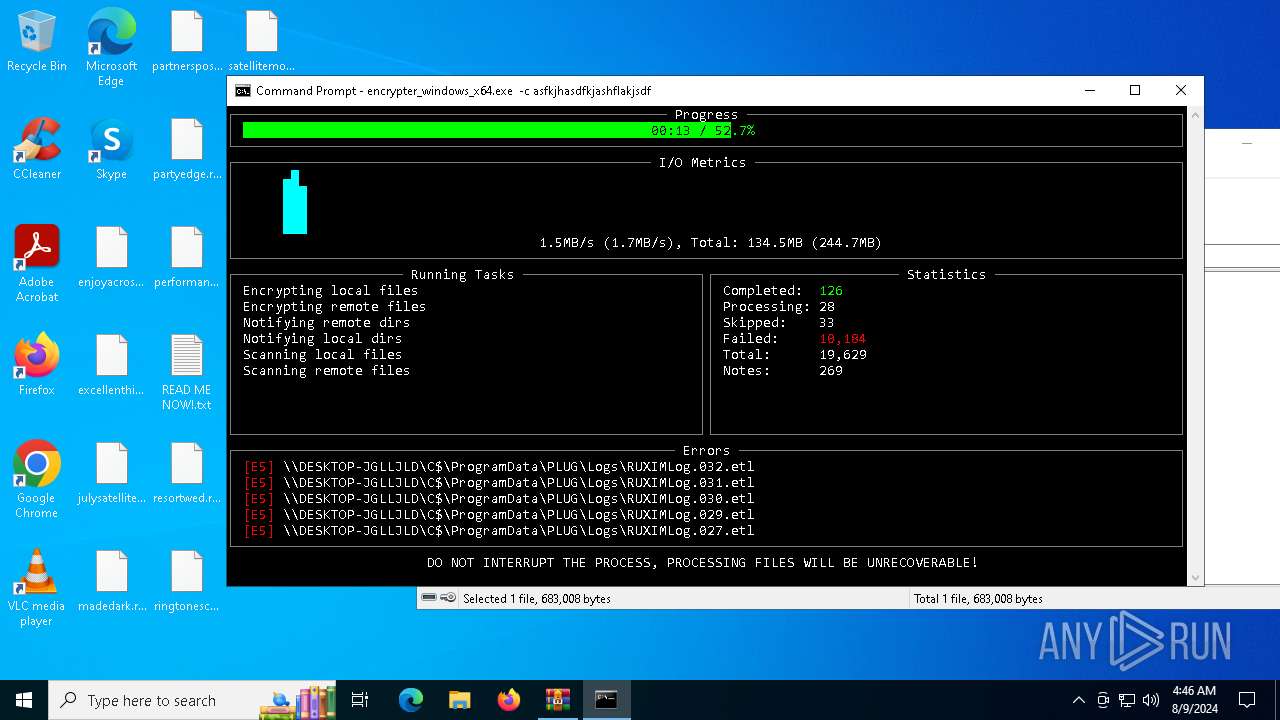The height and width of the screenshot is (720, 1280).
Task: Open network status tray icon
Action: tap(1127, 700)
